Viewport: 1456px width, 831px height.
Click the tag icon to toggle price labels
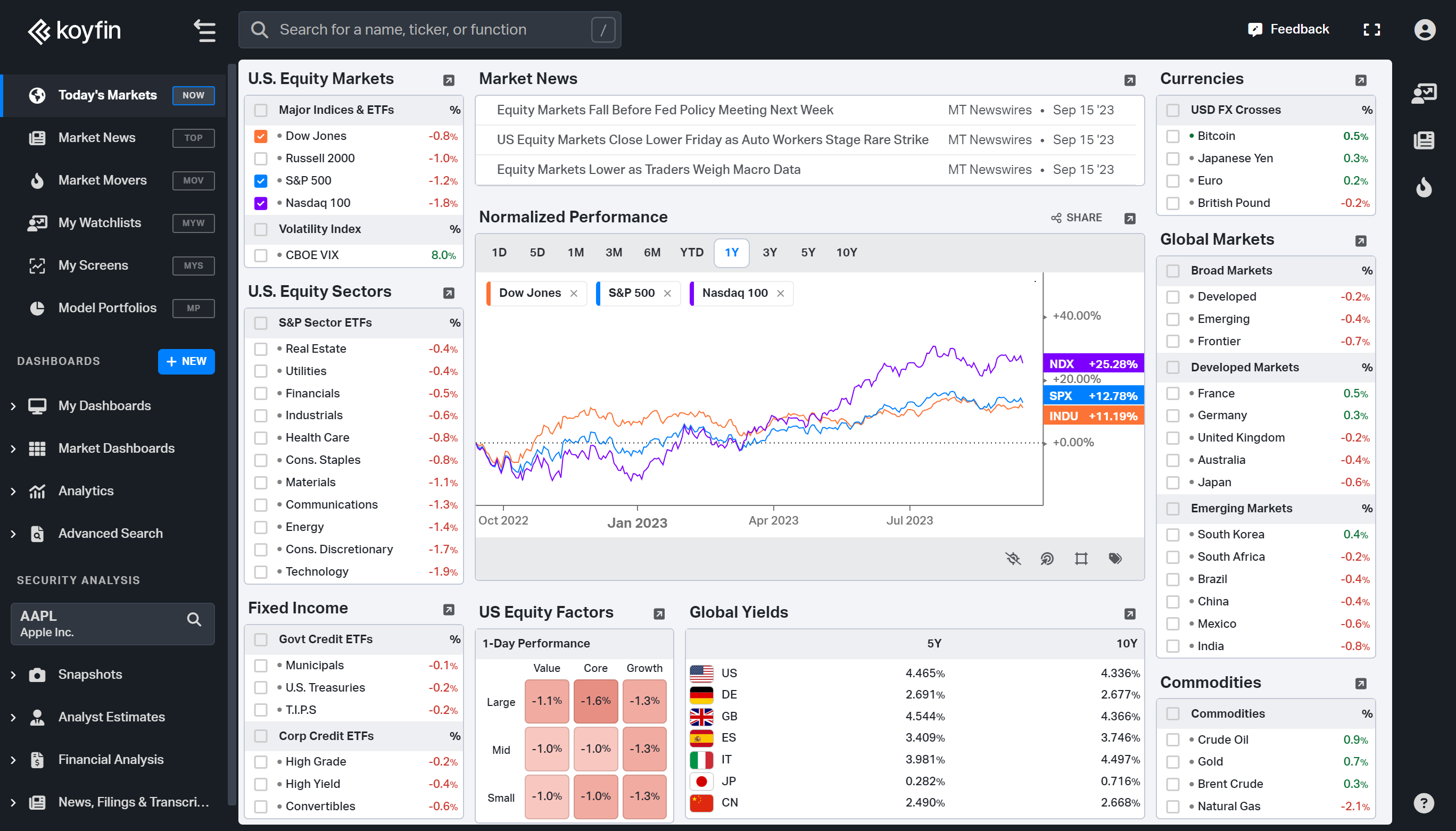click(x=1114, y=559)
